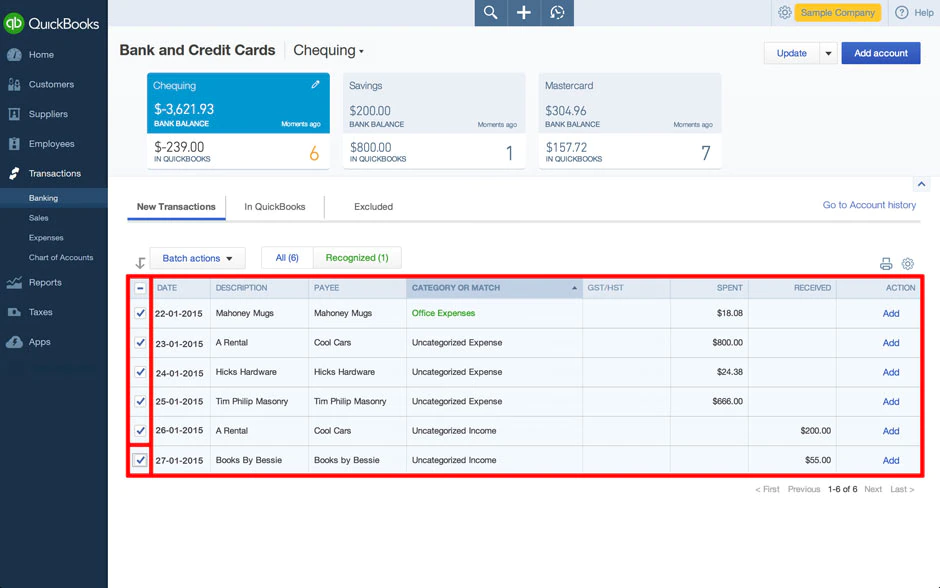Screen dimensions: 940x588
Task: Add the $200.00 Cool Cars transaction
Action: click(x=891, y=431)
